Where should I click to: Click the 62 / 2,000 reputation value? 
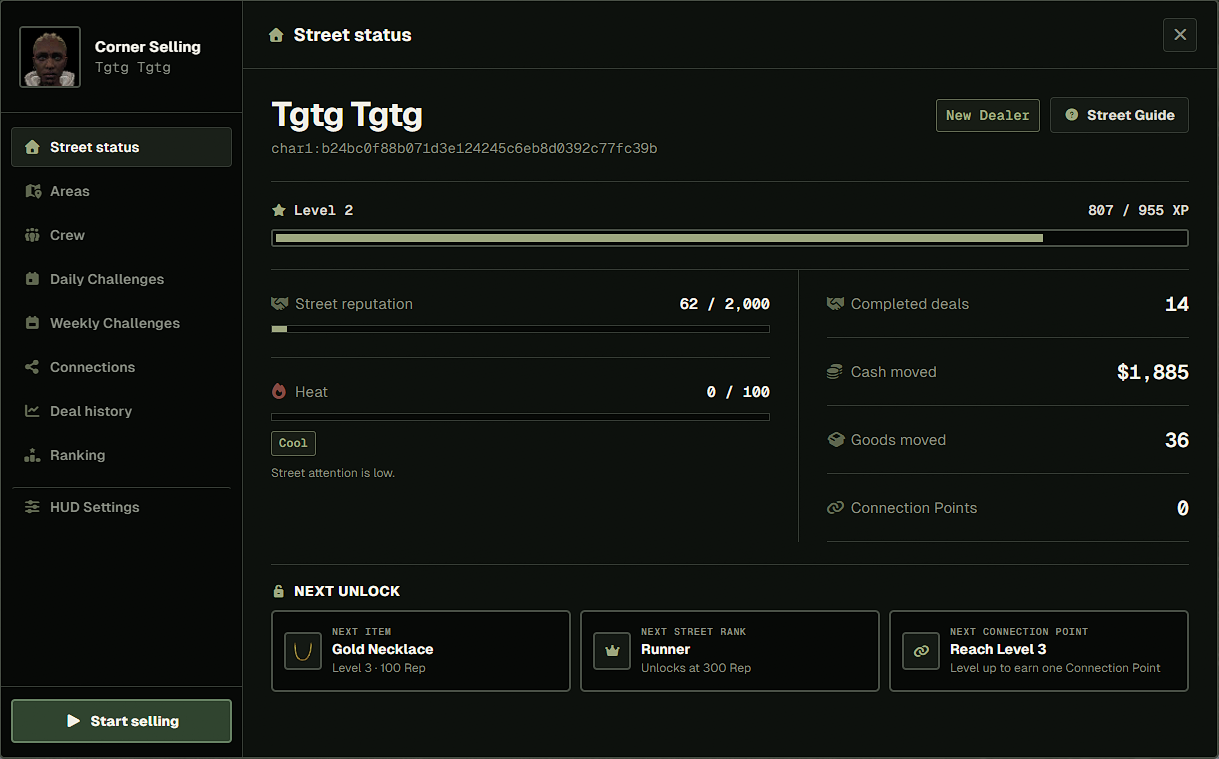tap(724, 304)
